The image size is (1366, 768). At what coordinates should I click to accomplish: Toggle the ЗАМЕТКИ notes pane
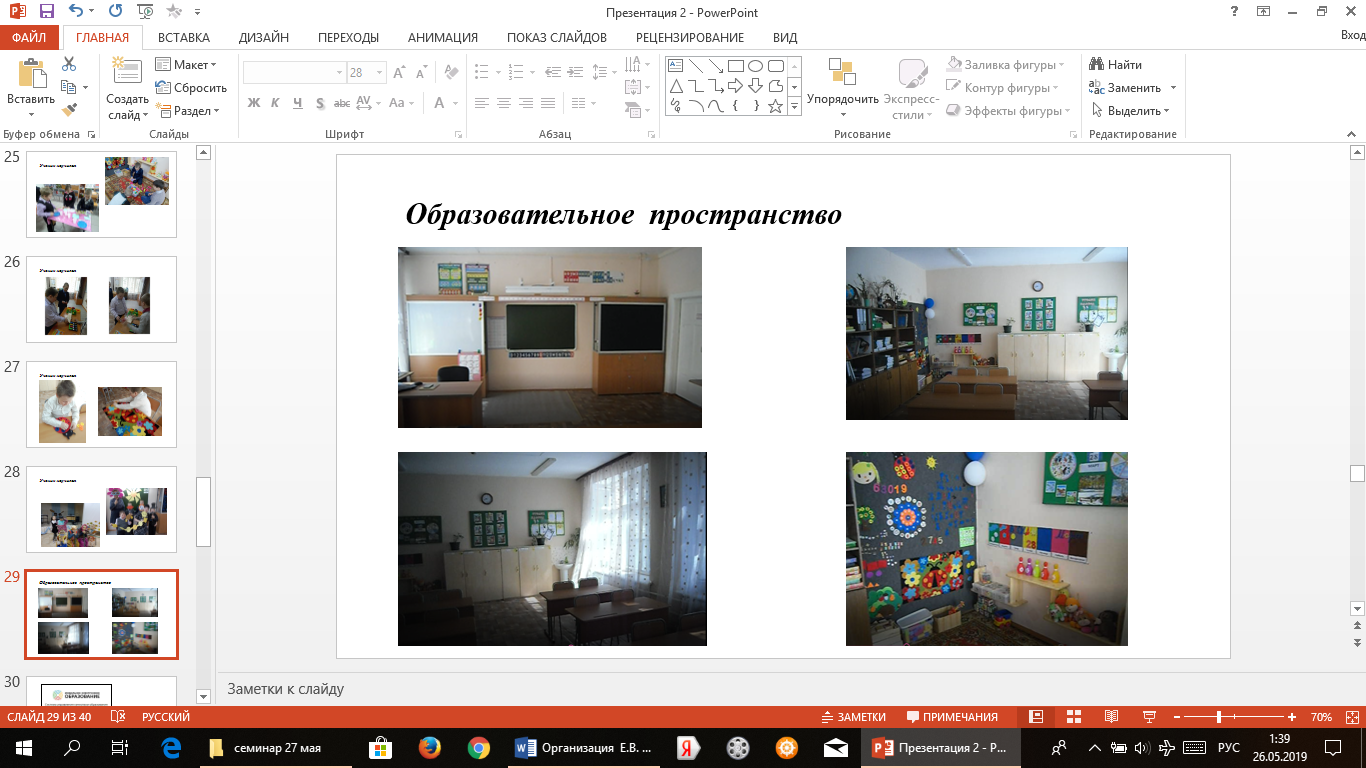coord(853,717)
